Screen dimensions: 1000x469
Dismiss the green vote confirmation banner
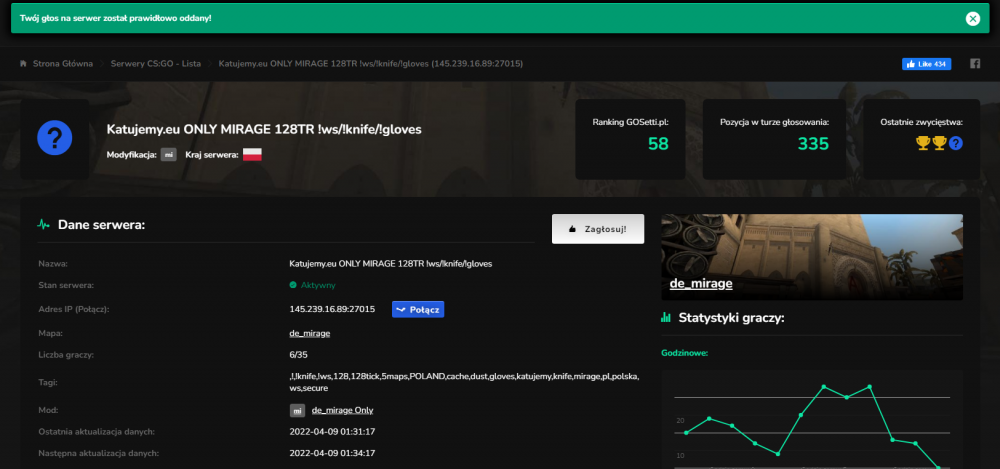point(973,19)
